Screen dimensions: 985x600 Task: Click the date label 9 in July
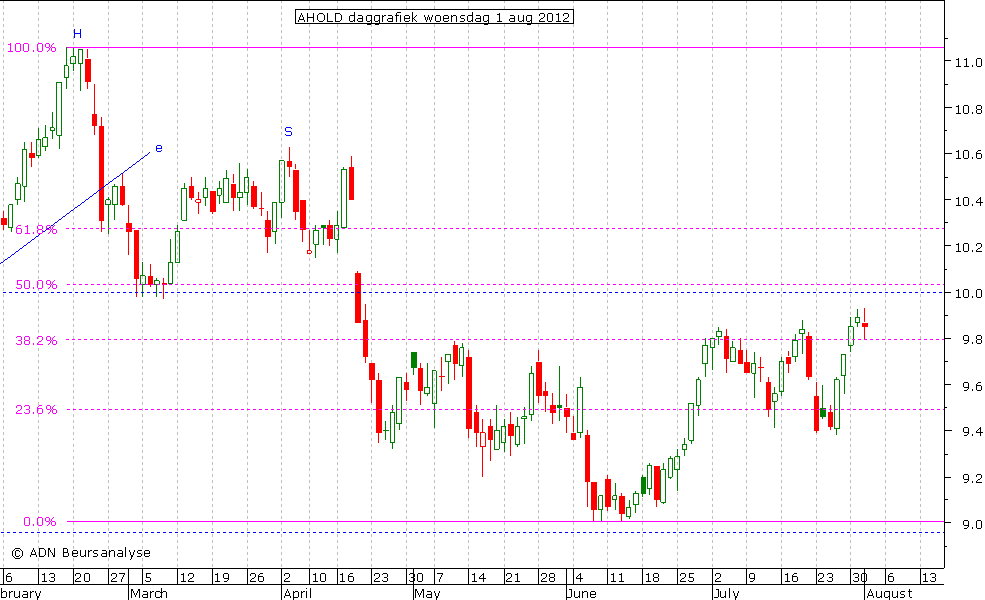[751, 577]
